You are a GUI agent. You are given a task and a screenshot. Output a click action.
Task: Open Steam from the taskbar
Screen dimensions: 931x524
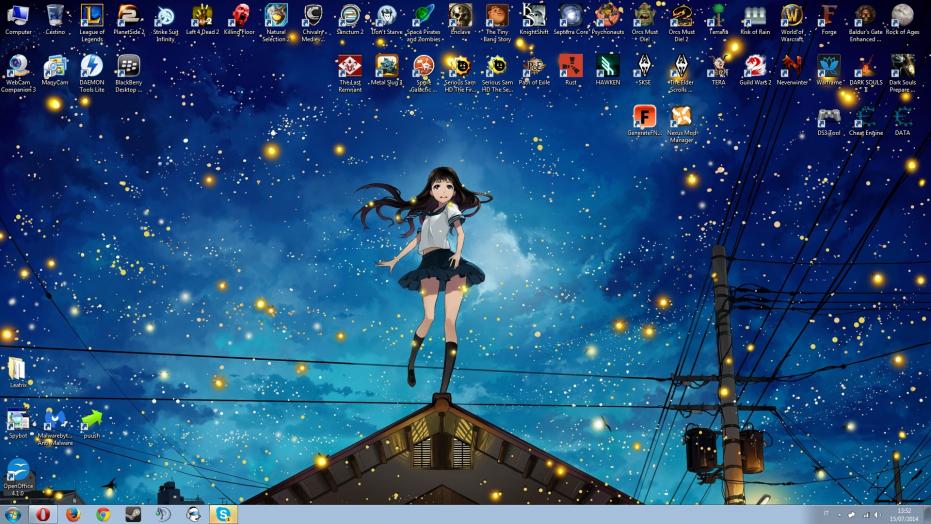133,515
